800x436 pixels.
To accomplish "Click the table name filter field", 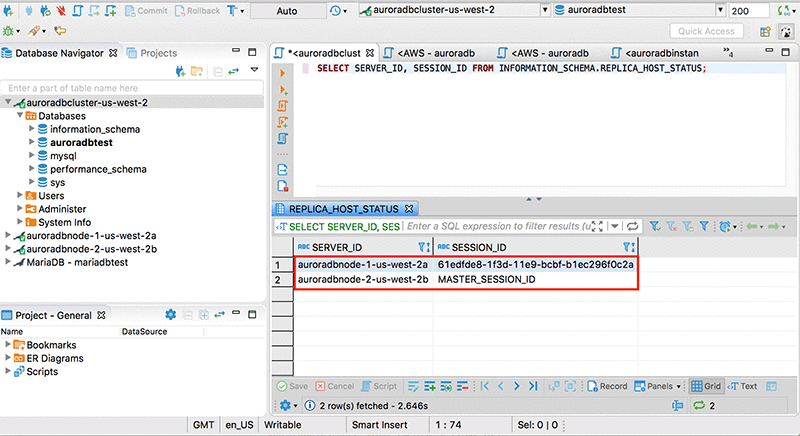I will (132, 88).
